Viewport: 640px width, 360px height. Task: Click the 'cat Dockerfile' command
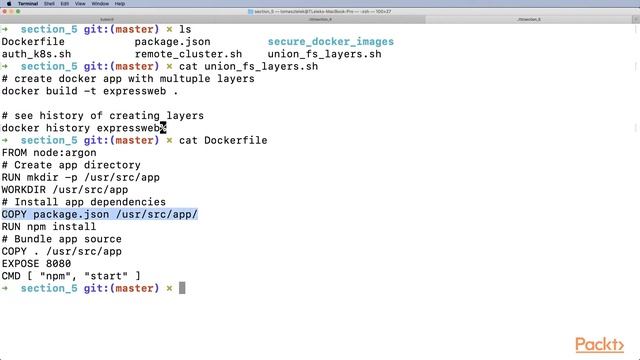223,140
